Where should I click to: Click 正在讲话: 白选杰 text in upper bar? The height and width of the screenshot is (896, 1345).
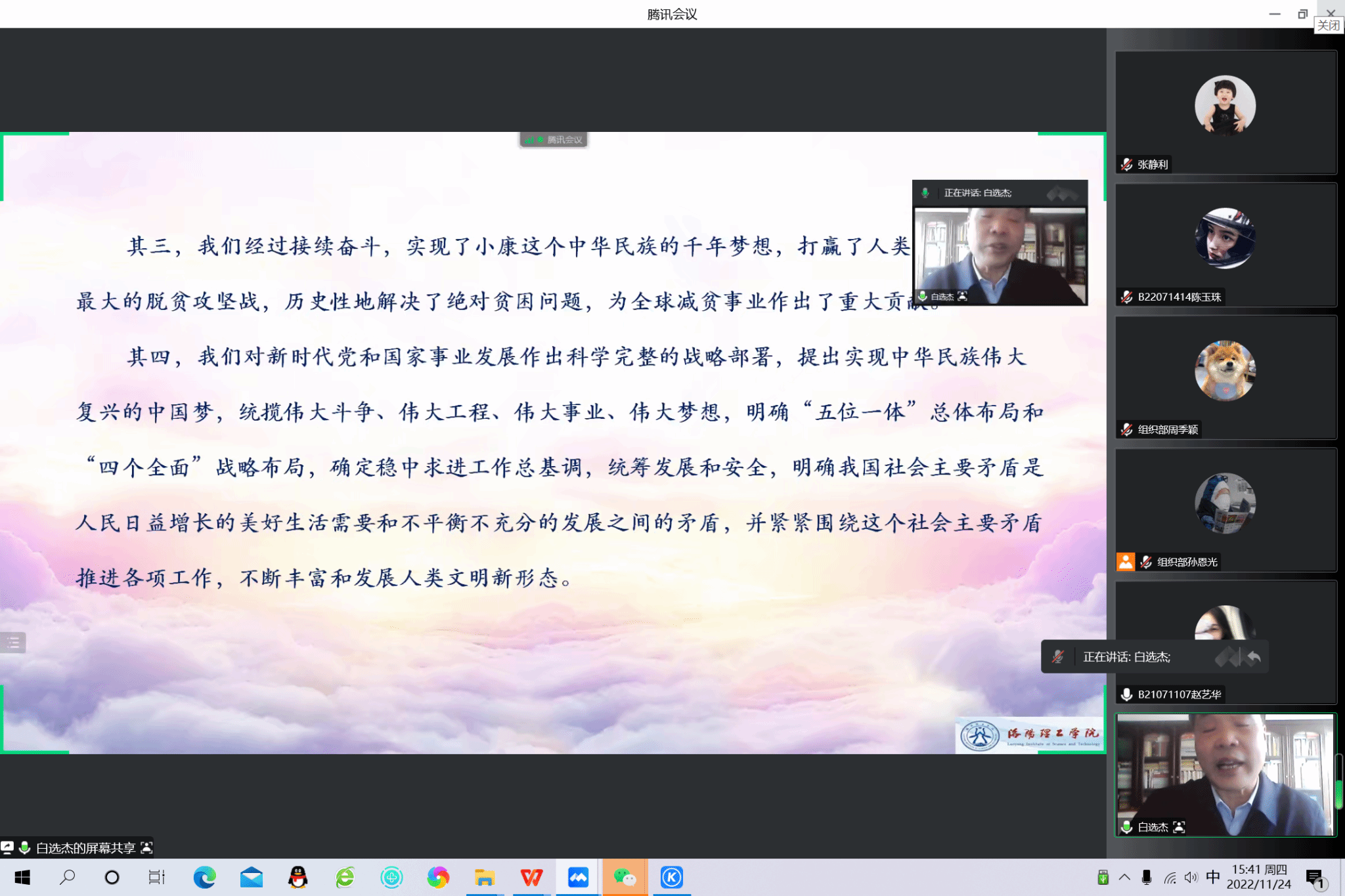(978, 193)
